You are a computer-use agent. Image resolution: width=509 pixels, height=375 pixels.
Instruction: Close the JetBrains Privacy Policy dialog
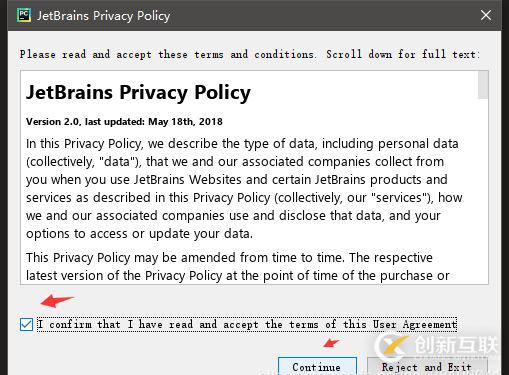[x=486, y=15]
